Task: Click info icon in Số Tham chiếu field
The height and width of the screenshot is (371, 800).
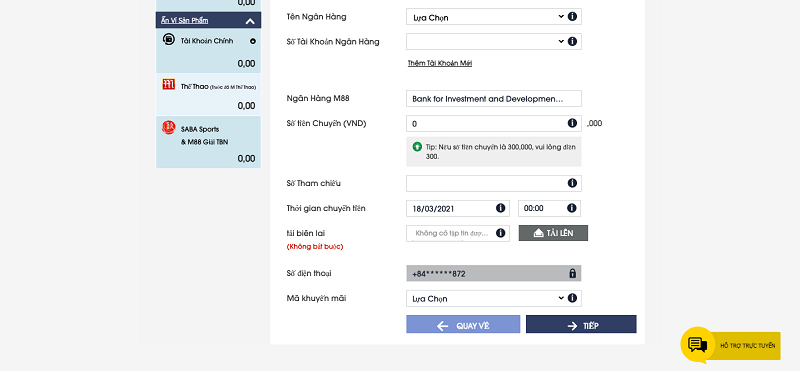Action: tap(572, 183)
